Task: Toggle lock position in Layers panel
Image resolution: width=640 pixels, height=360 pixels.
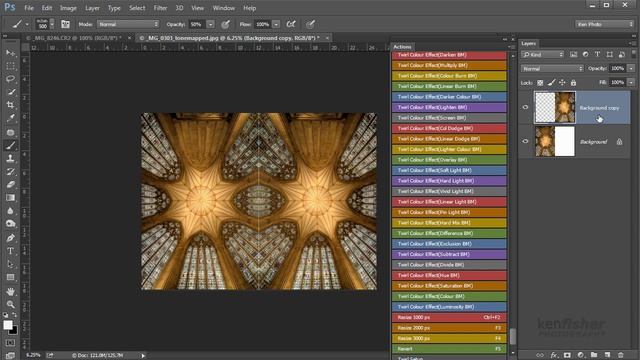Action: [x=562, y=83]
